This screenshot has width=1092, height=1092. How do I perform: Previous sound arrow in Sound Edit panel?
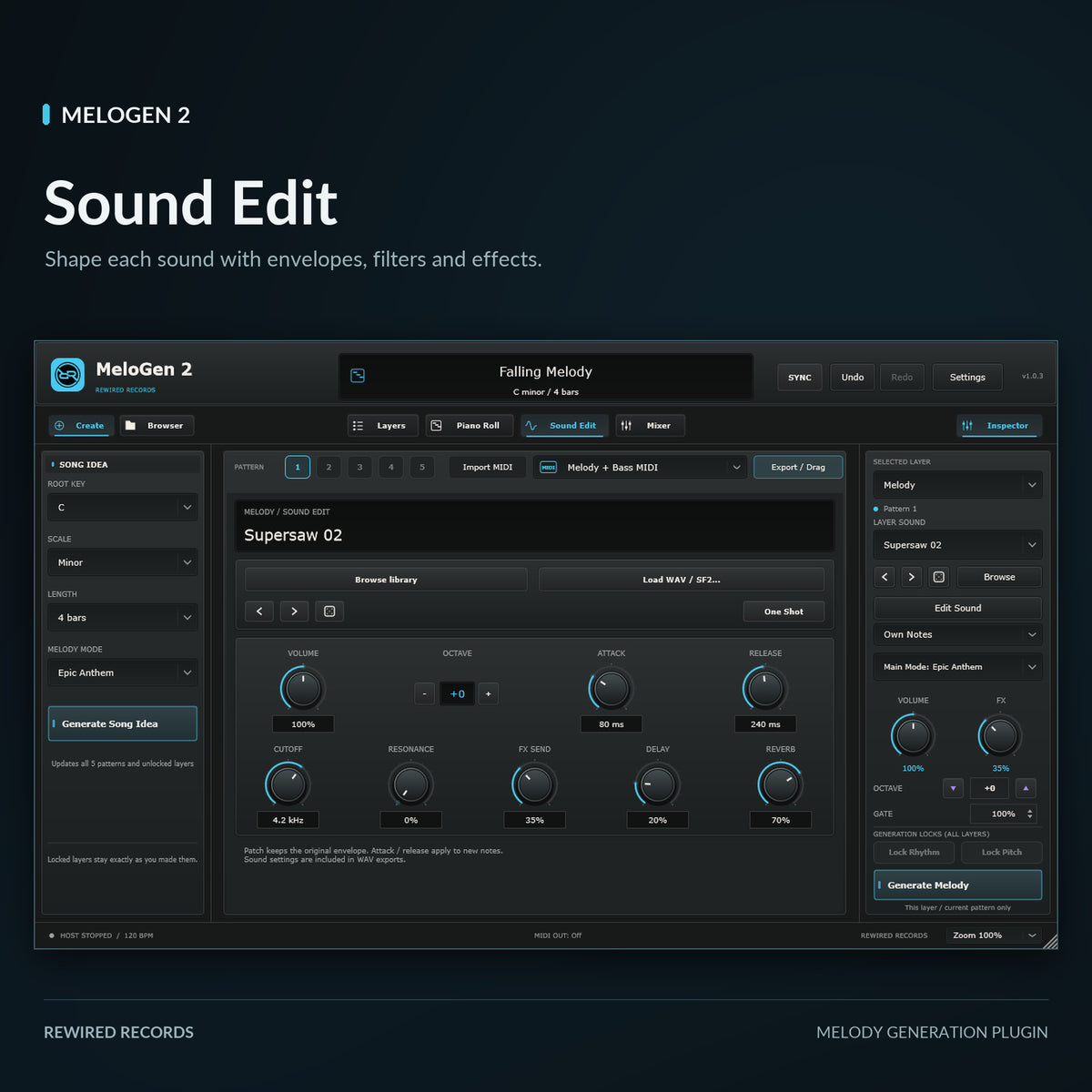click(x=259, y=612)
